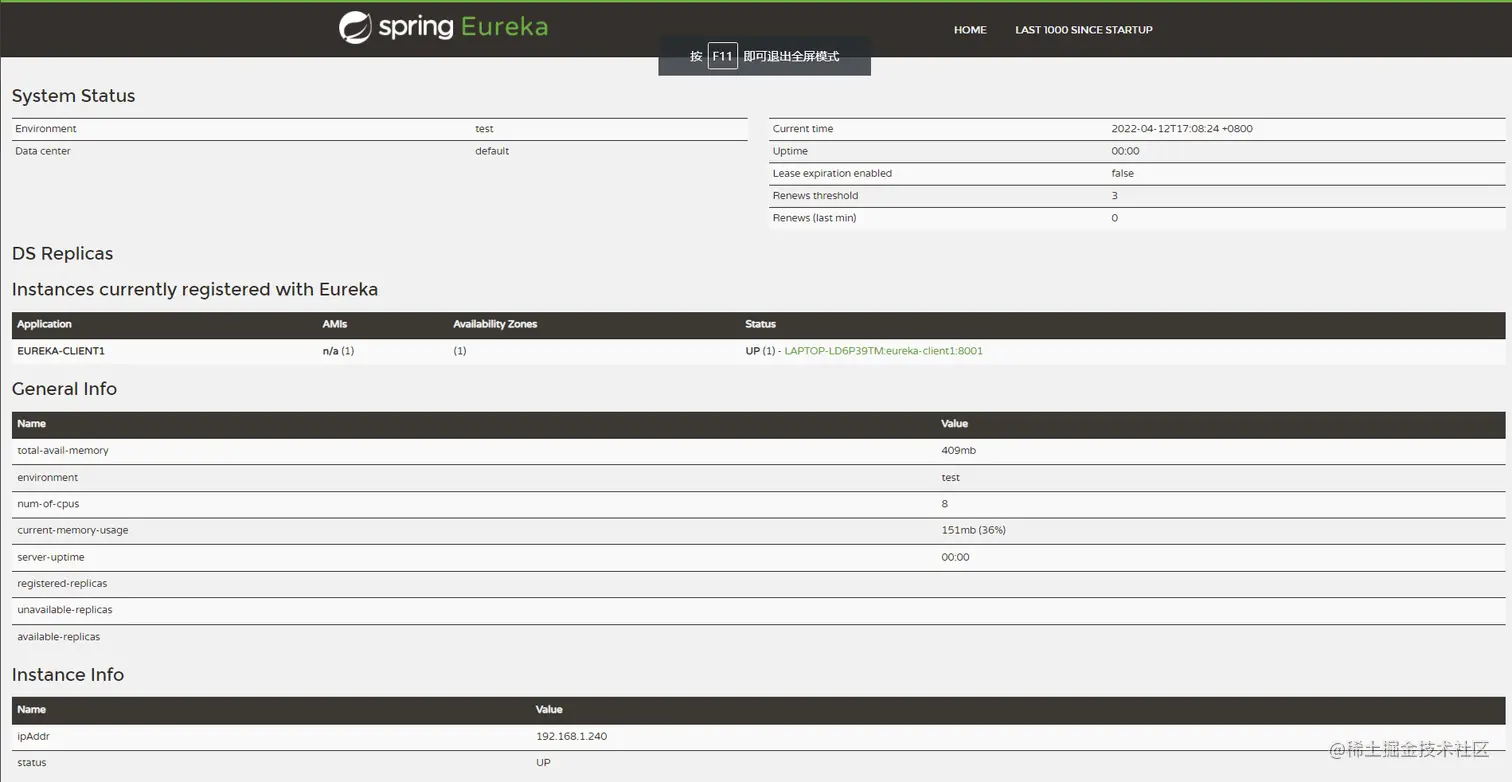
Task: Click the Status column header
Action: pyautogui.click(x=760, y=324)
